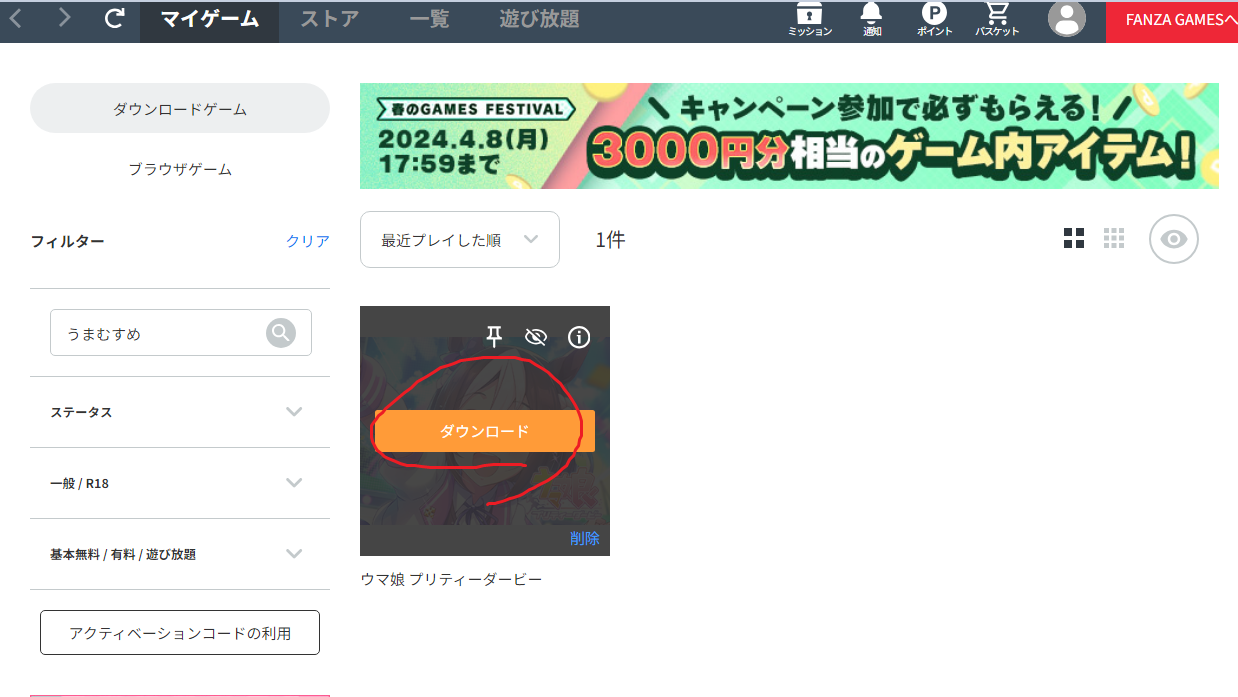Click the orange ダウンロード button
This screenshot has width=1238, height=697.
pyautogui.click(x=485, y=431)
